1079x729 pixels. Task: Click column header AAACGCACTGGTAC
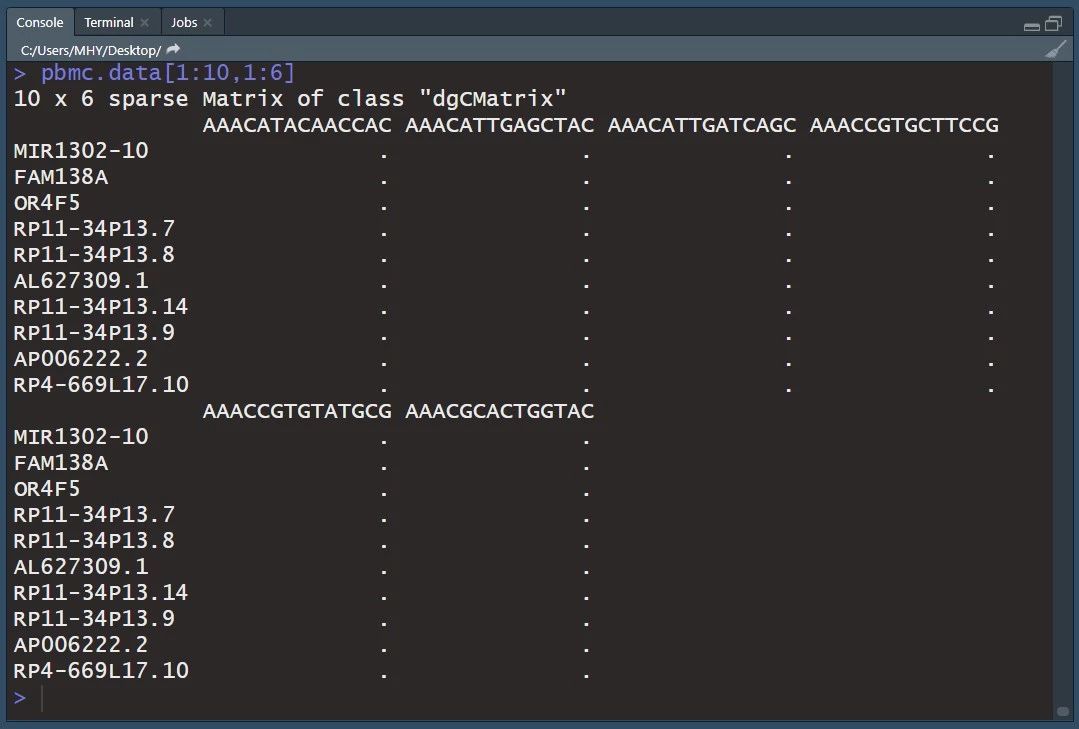click(500, 411)
